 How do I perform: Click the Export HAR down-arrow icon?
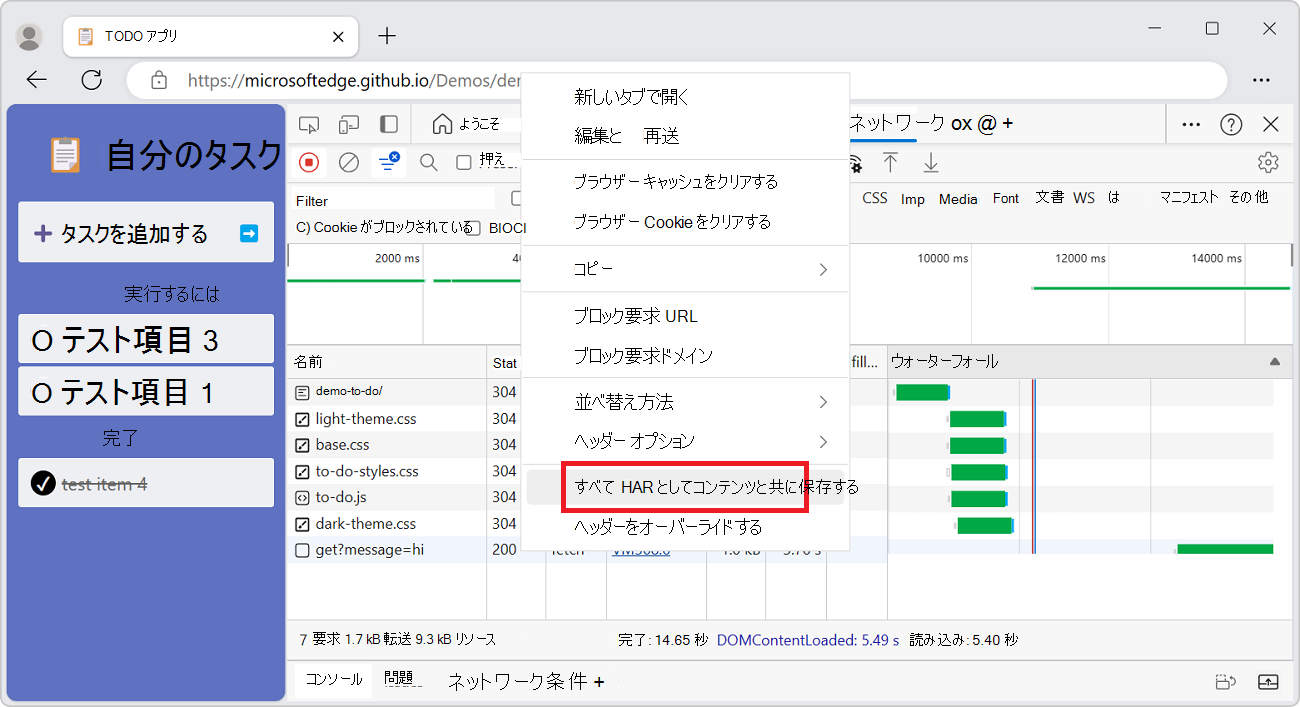pos(931,162)
